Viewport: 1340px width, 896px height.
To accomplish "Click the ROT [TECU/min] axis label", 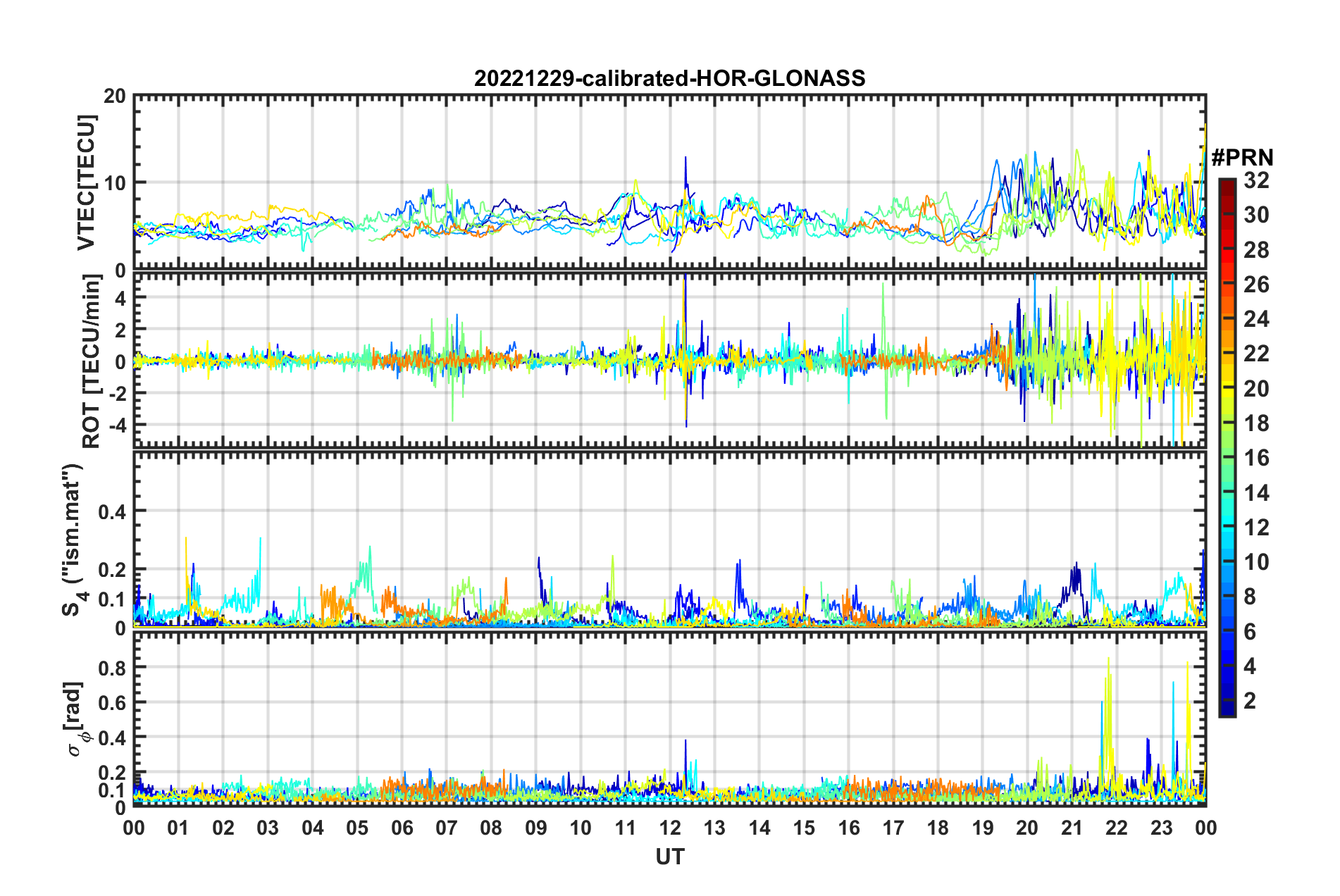I will tap(91, 361).
